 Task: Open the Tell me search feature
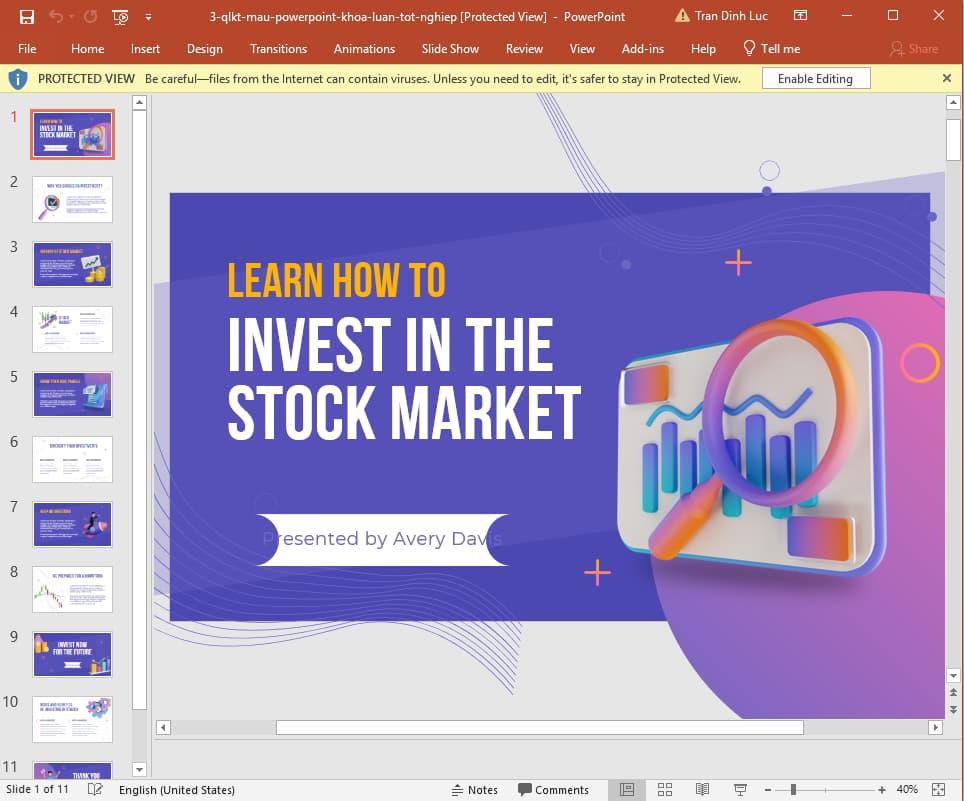pos(771,48)
